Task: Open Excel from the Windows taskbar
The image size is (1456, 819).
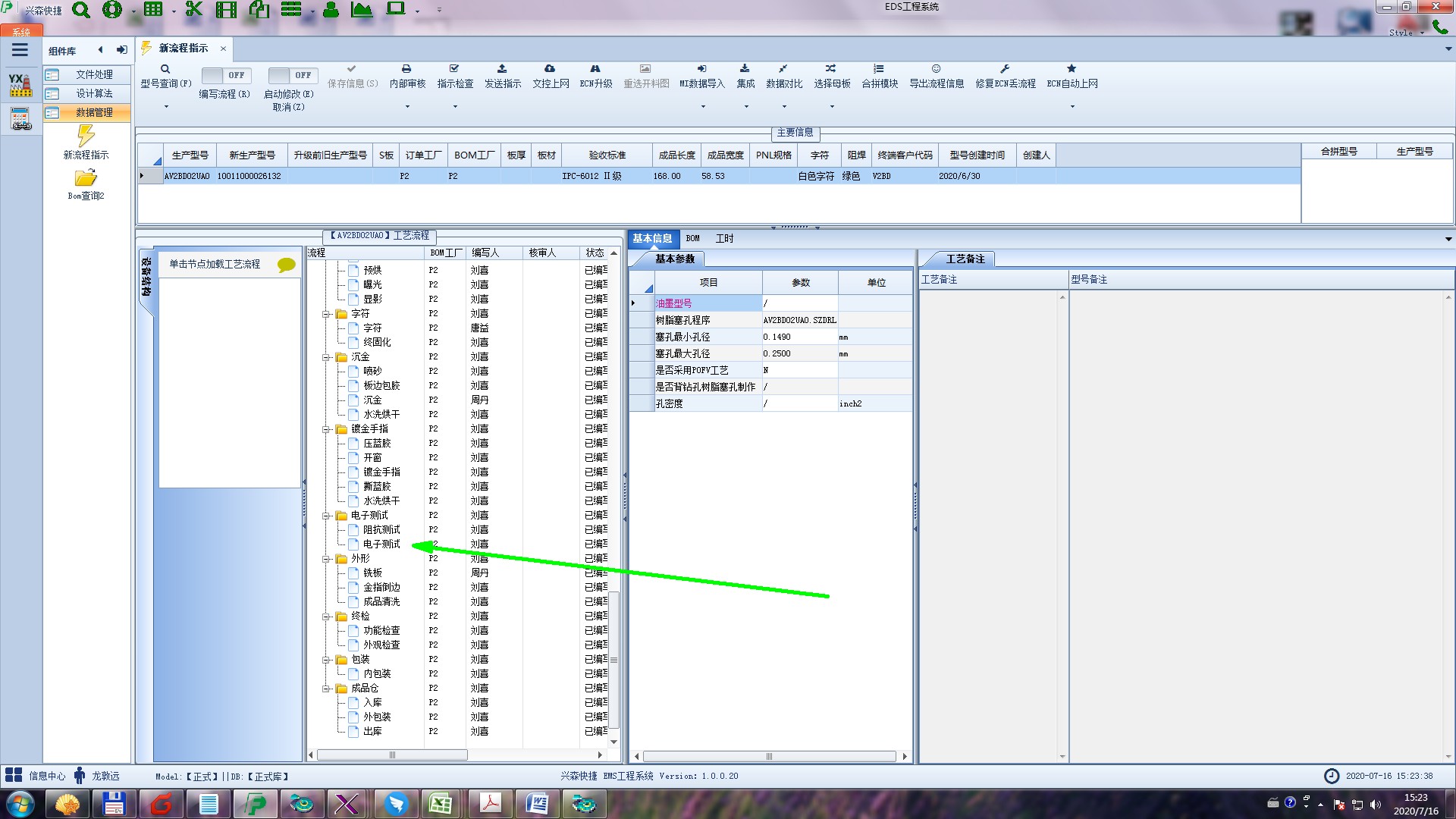Action: [440, 804]
